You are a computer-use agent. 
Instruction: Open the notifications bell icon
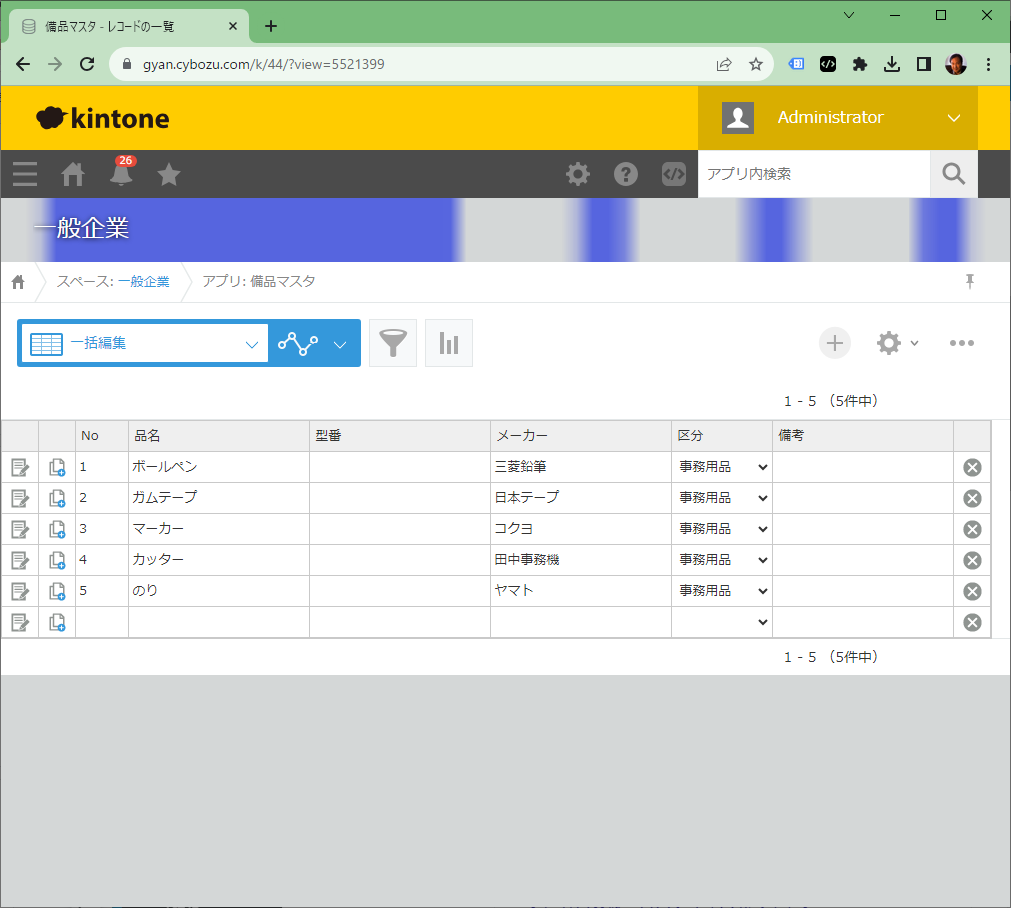[x=121, y=173]
